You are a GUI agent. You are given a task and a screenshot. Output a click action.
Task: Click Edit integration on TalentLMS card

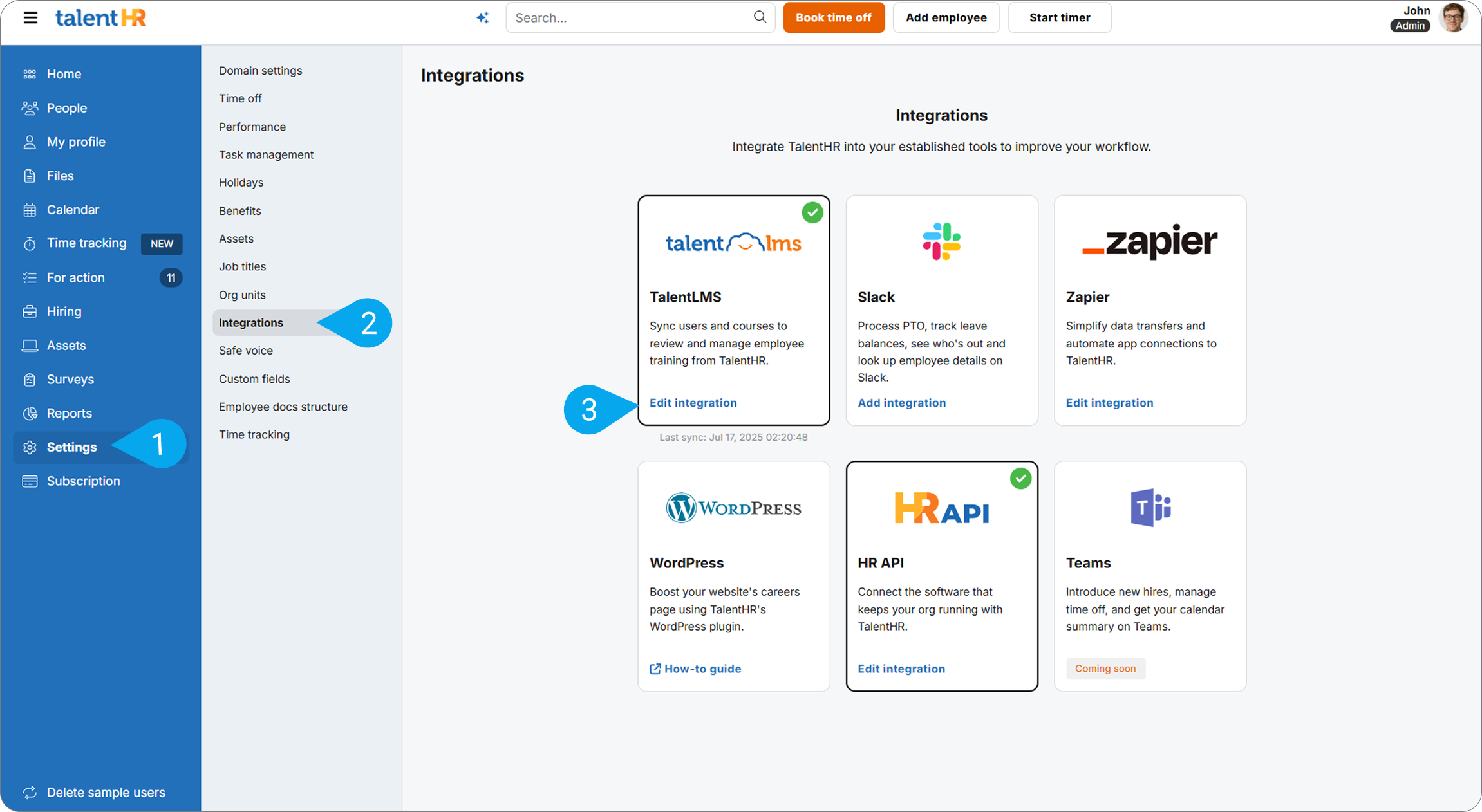click(x=693, y=403)
